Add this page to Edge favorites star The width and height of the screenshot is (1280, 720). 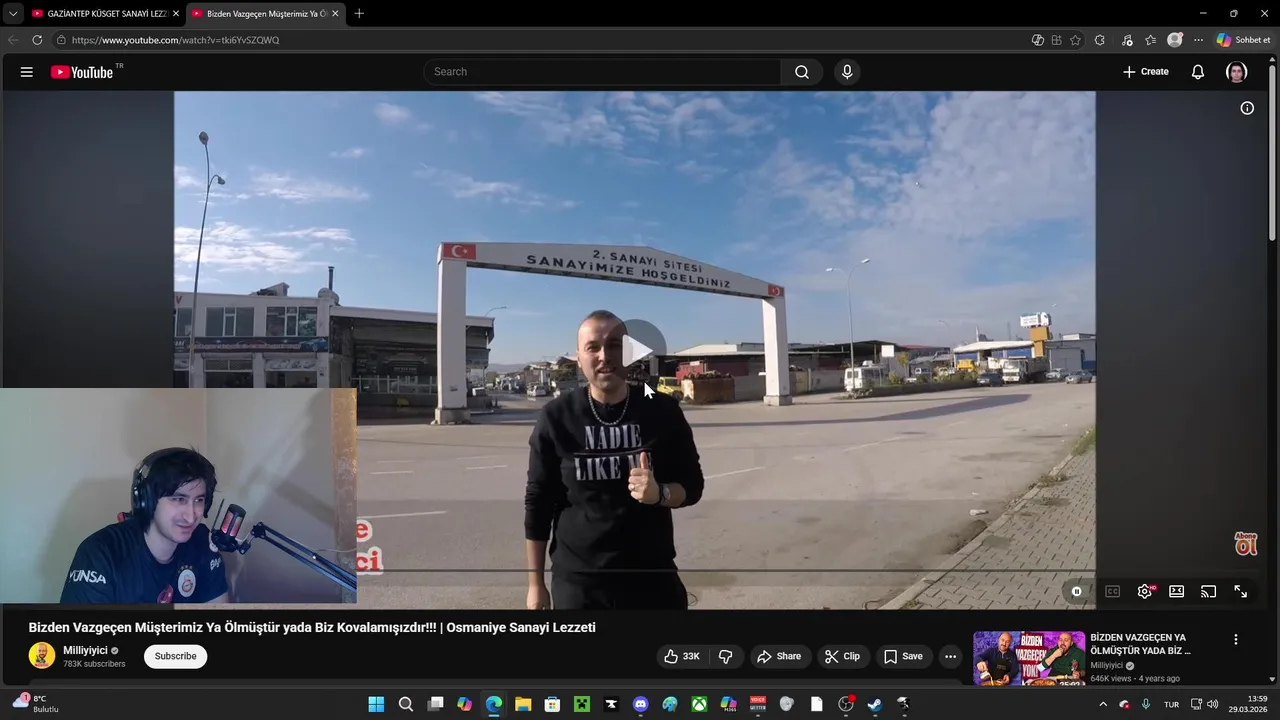coord(1075,40)
